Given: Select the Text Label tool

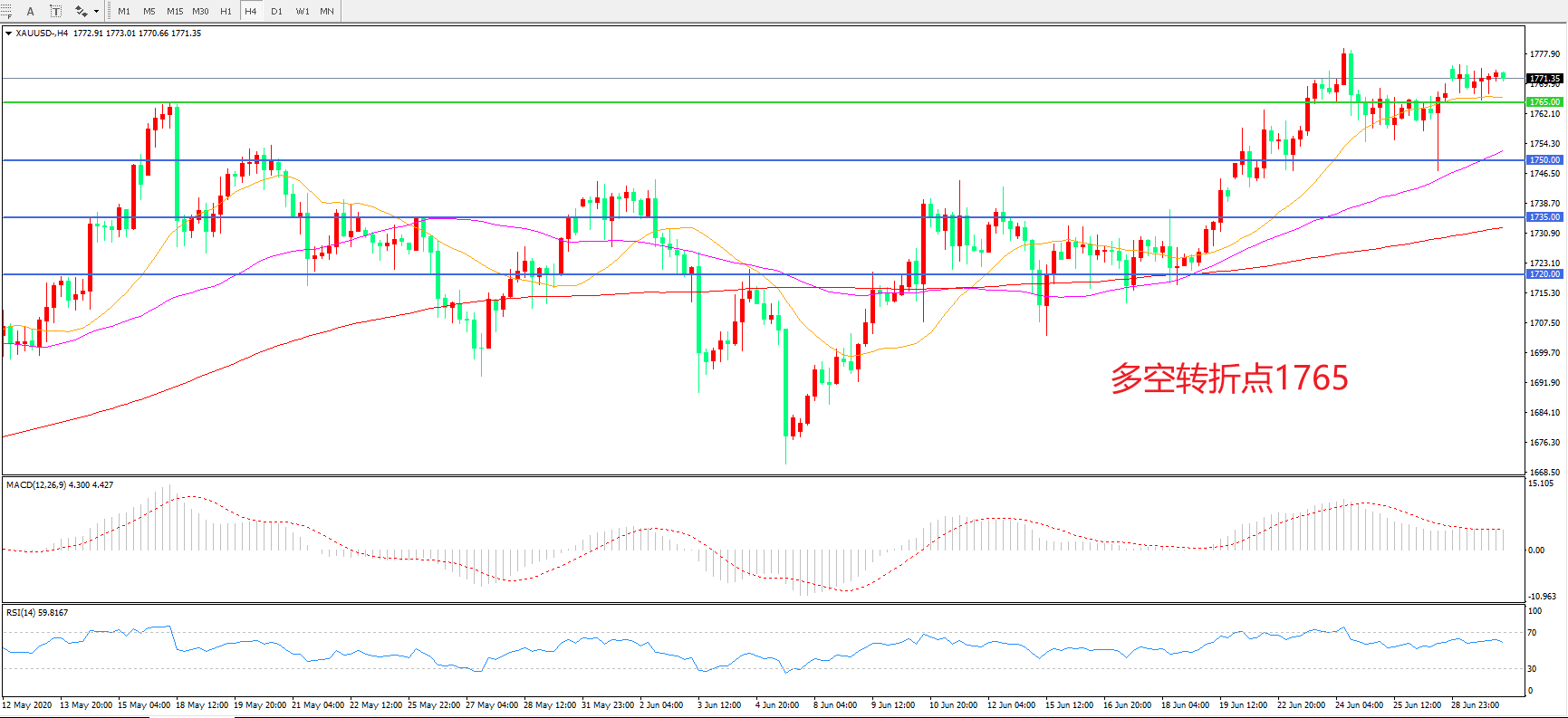Looking at the screenshot, I should pos(55,12).
